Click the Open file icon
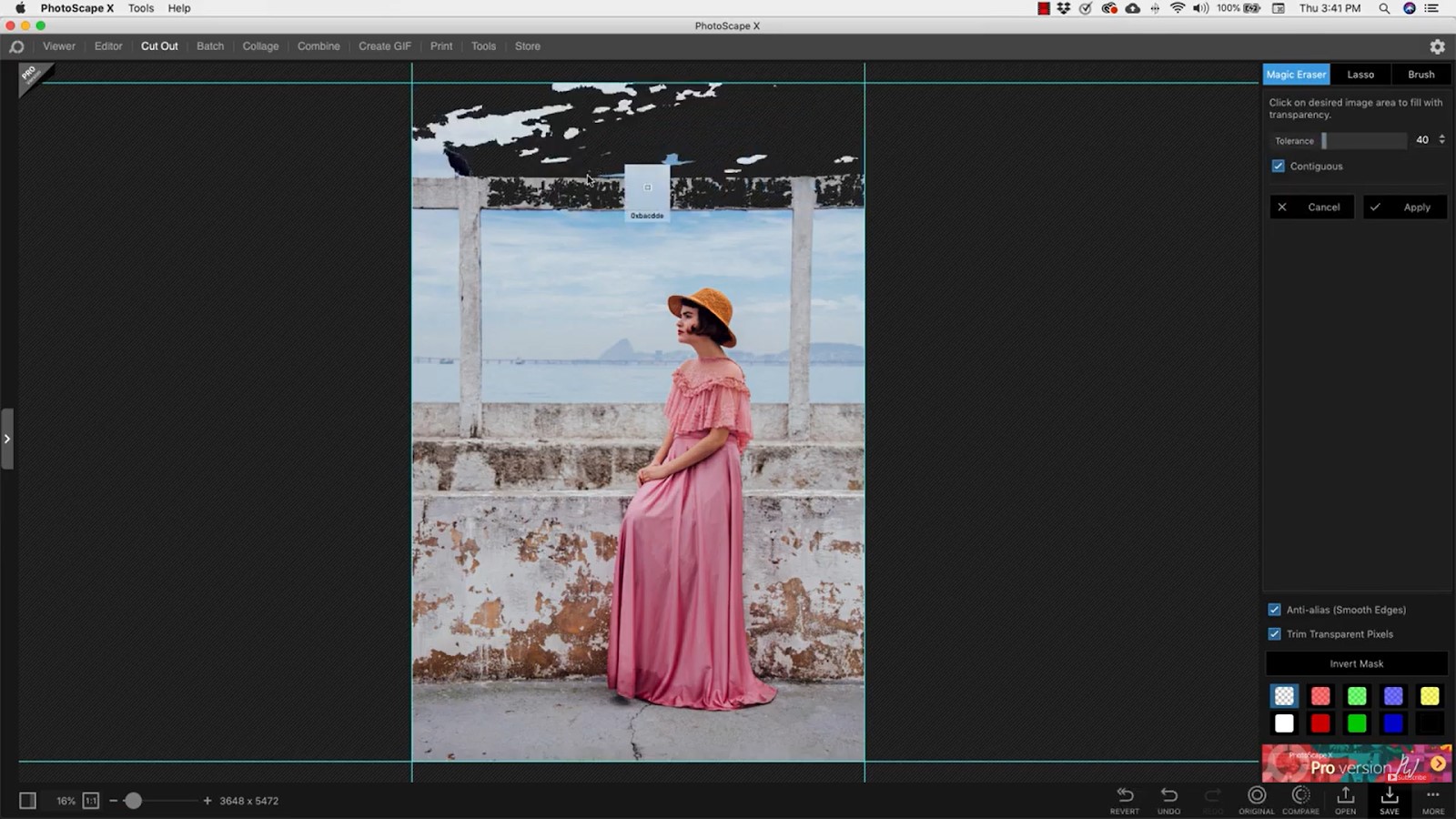 (x=1345, y=798)
